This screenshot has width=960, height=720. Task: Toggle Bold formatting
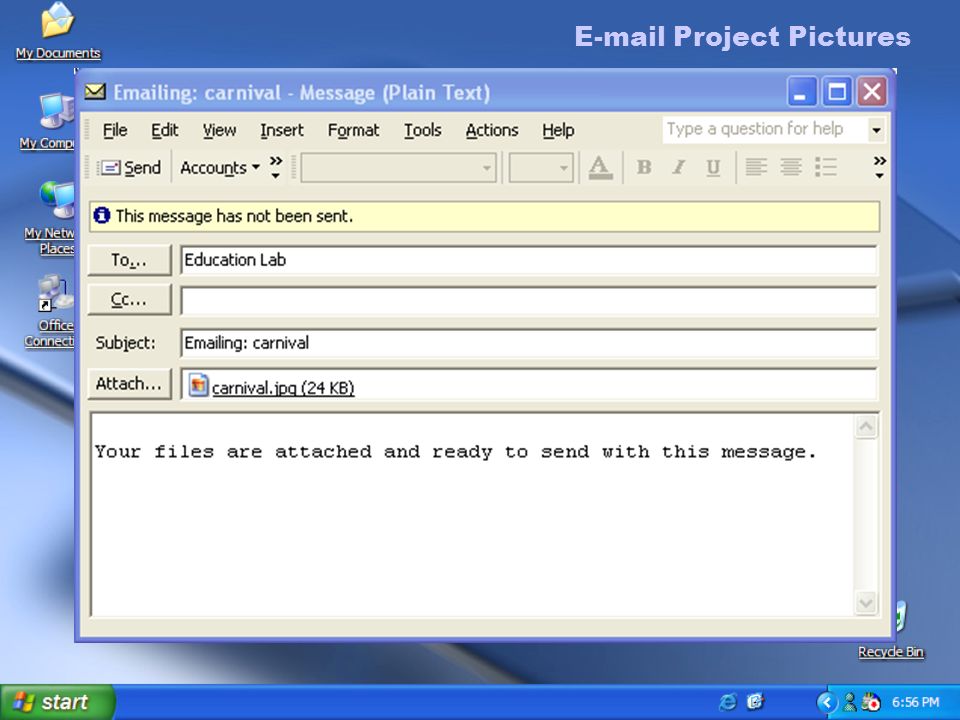tap(644, 167)
